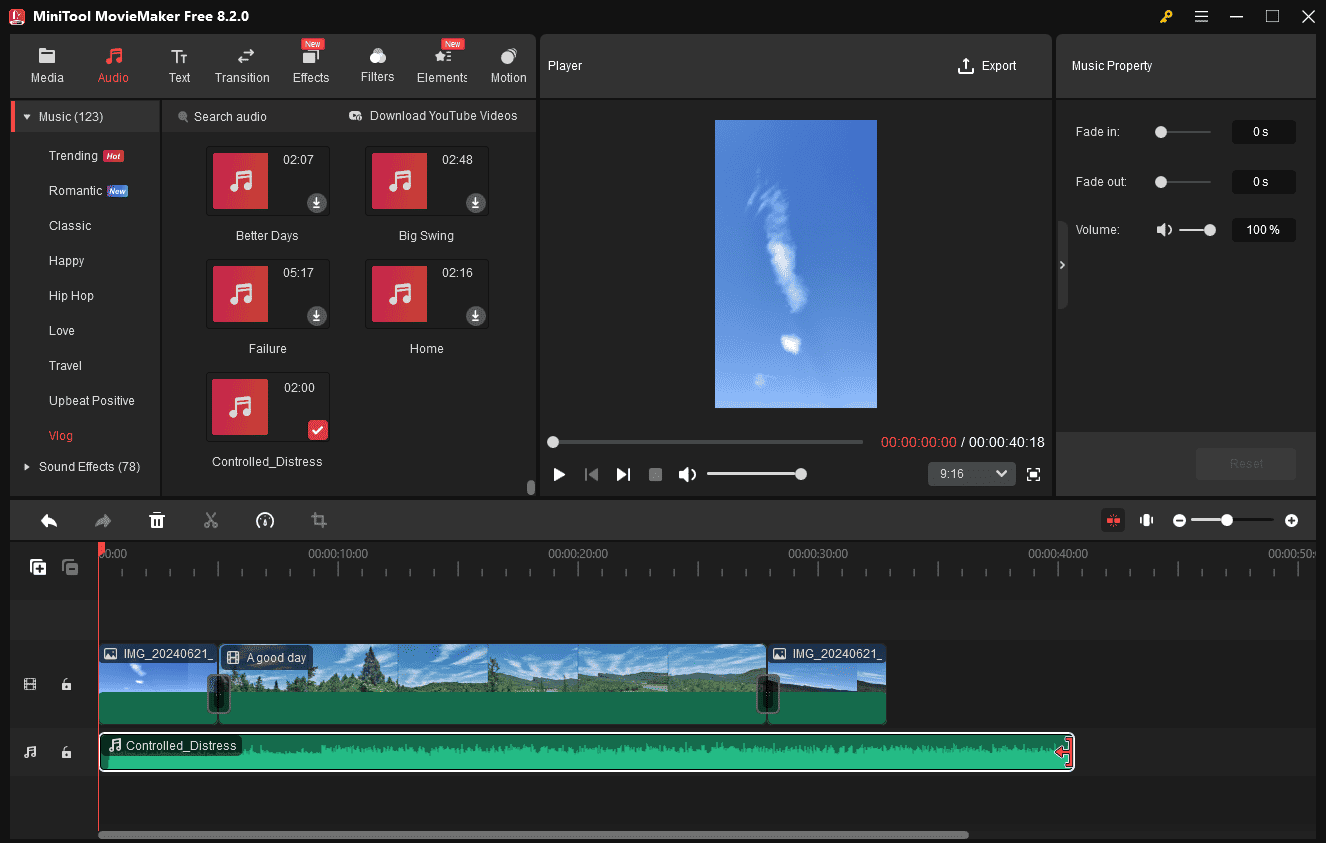1326x843 pixels.
Task: Delete the selected clip with trash icon
Action: [x=157, y=520]
